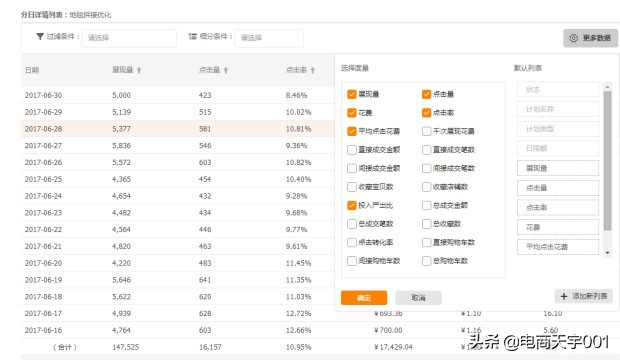The width and height of the screenshot is (620, 360).
Task: Select 点击量 item in default list
Action: [x=558, y=188]
